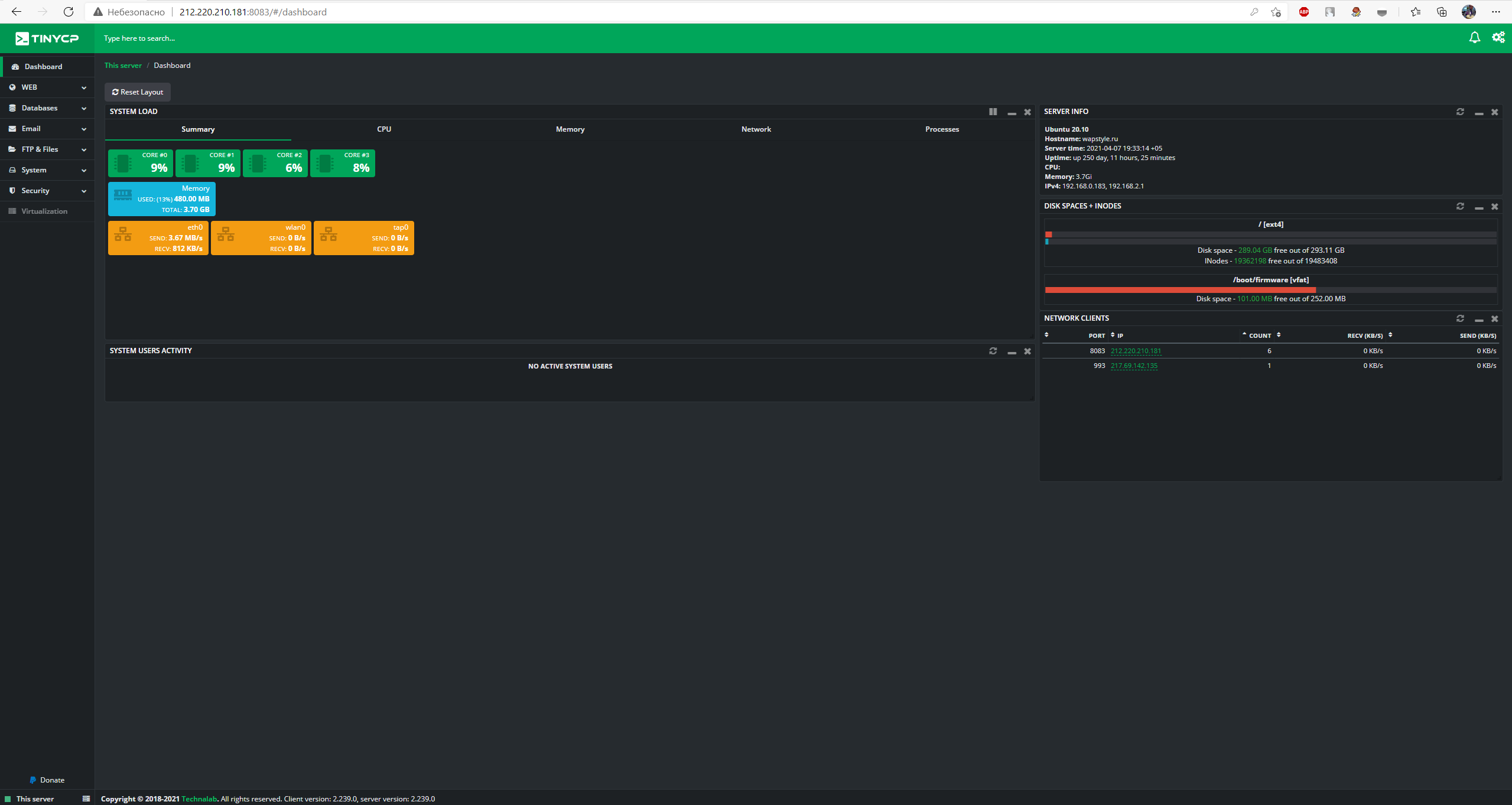1512x805 pixels.
Task: Refresh the Server Info panel
Action: point(1460,112)
